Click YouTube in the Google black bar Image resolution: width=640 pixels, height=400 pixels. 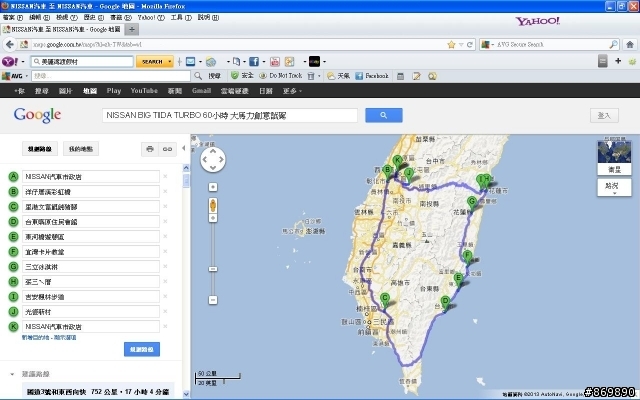pos(144,91)
